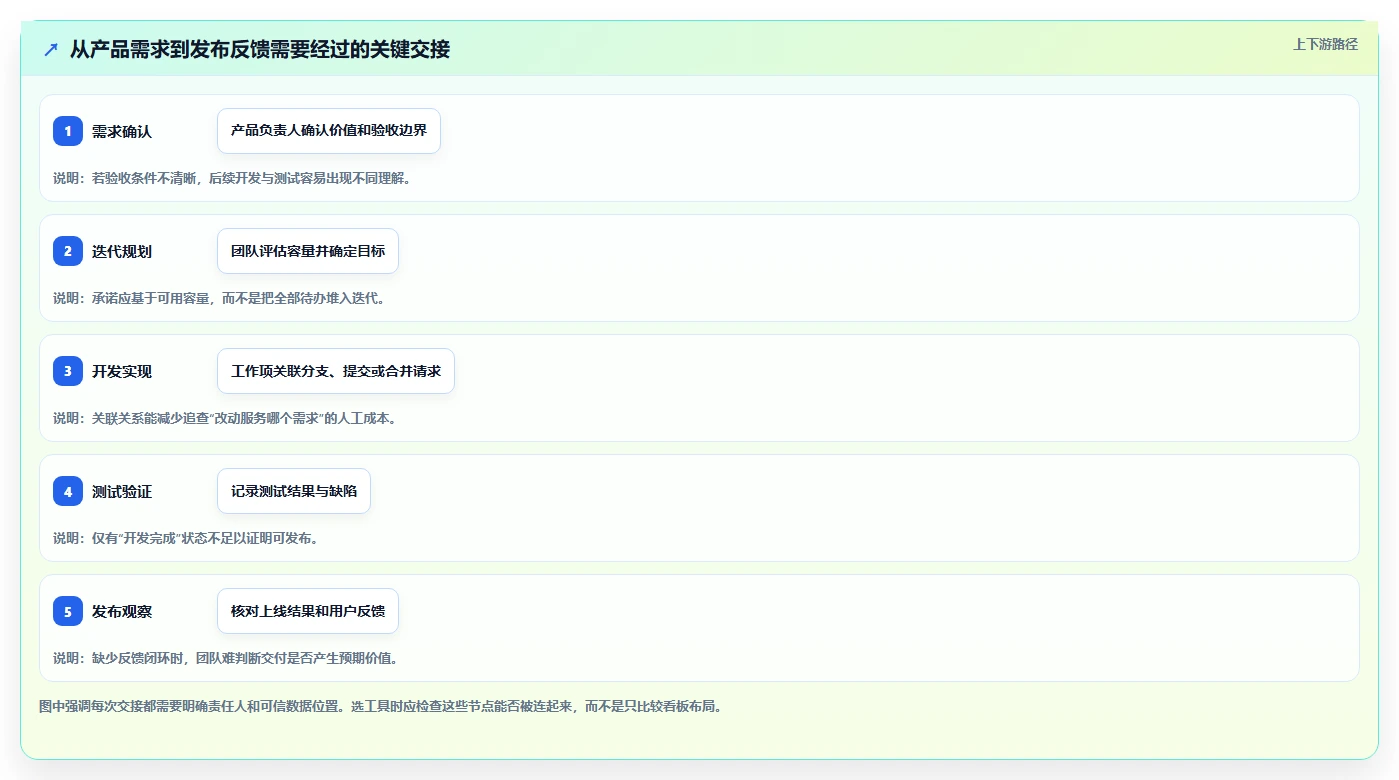Click the note 缺少反馈闭环时
This screenshot has width=1399, height=780.
tap(225, 658)
